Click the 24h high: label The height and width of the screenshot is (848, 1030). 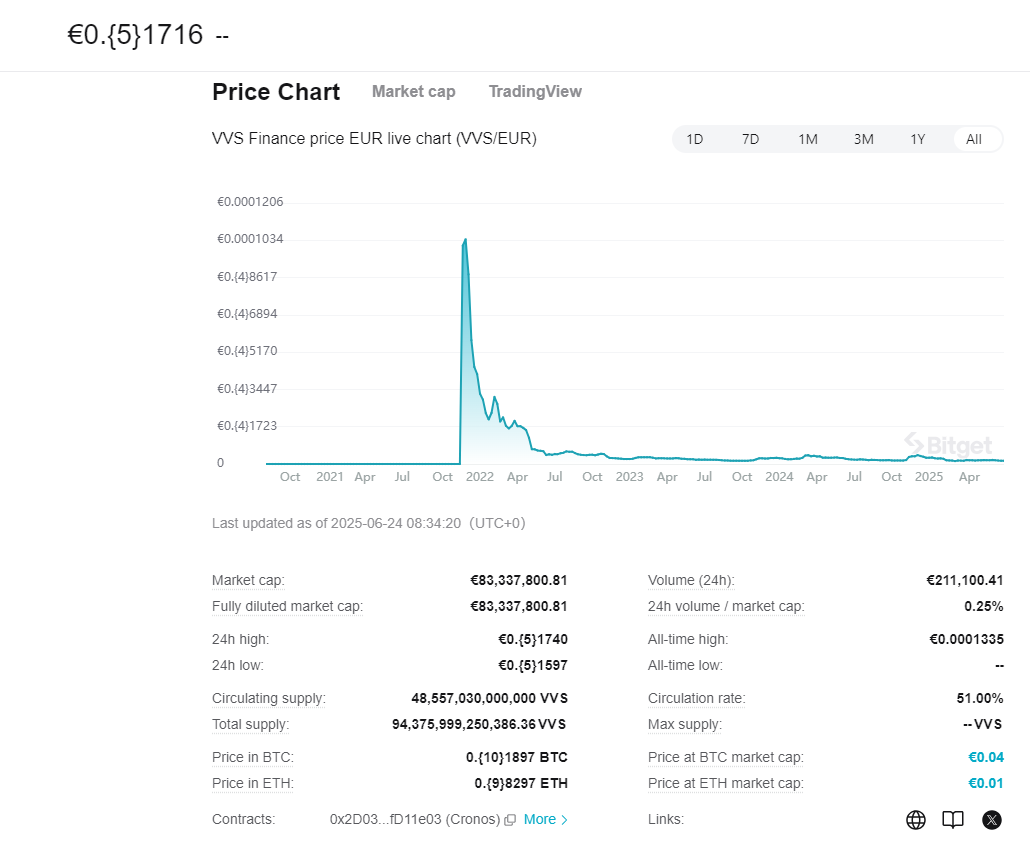coord(240,640)
